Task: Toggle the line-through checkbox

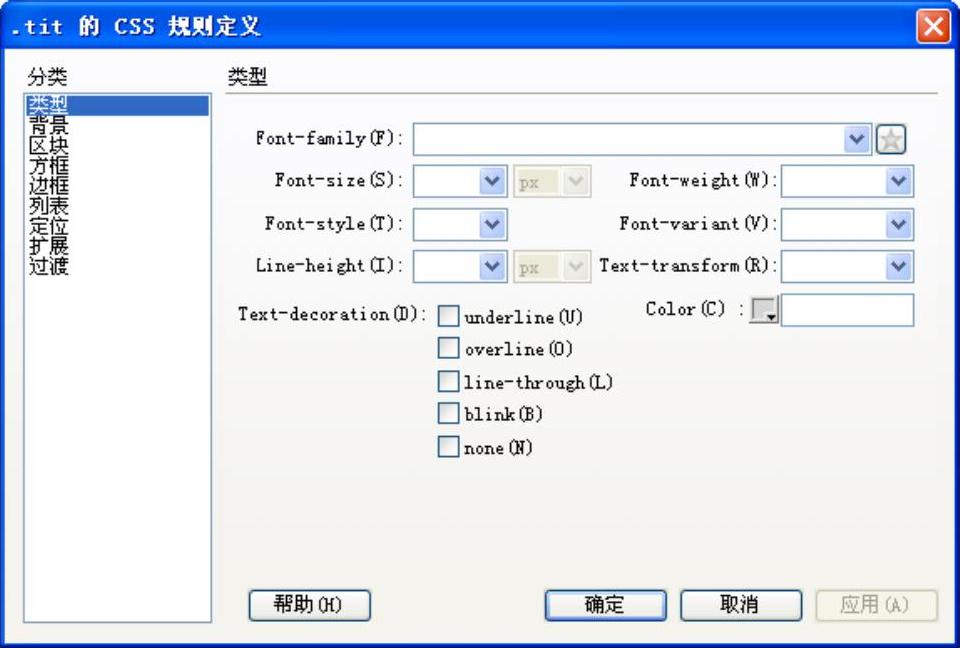Action: [448, 381]
